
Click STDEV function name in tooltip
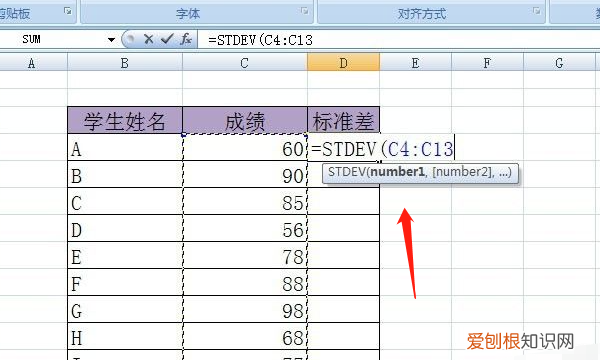347,172
